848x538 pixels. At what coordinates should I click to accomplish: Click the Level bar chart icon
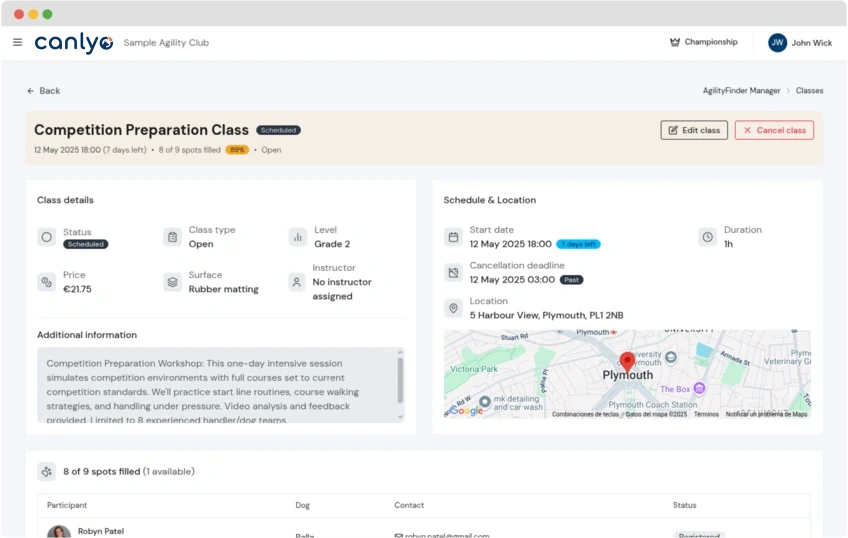click(x=297, y=237)
